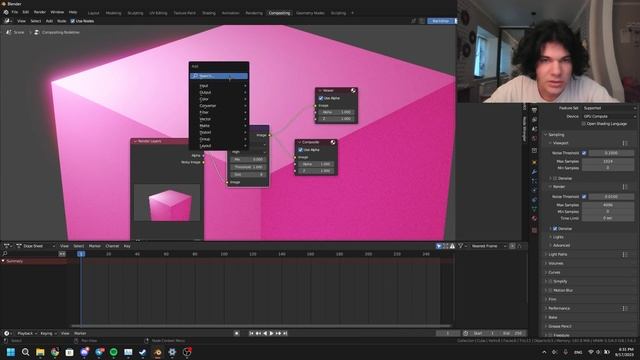640x360 pixels.
Task: Toggle Viewport Denoise checkbox
Action: [555, 178]
